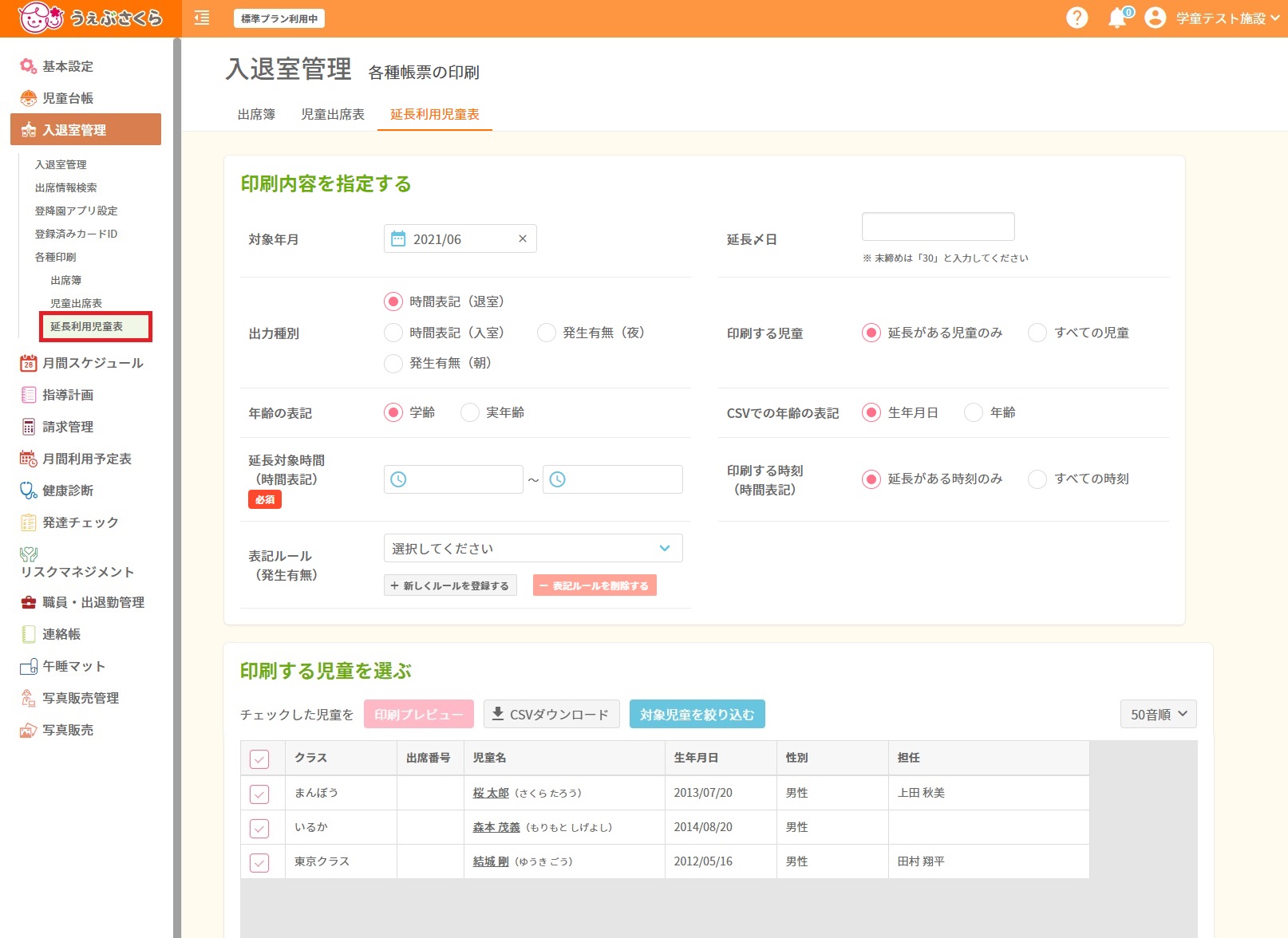Click 新しくルールを登録する button
1288x938 pixels.
click(x=450, y=585)
